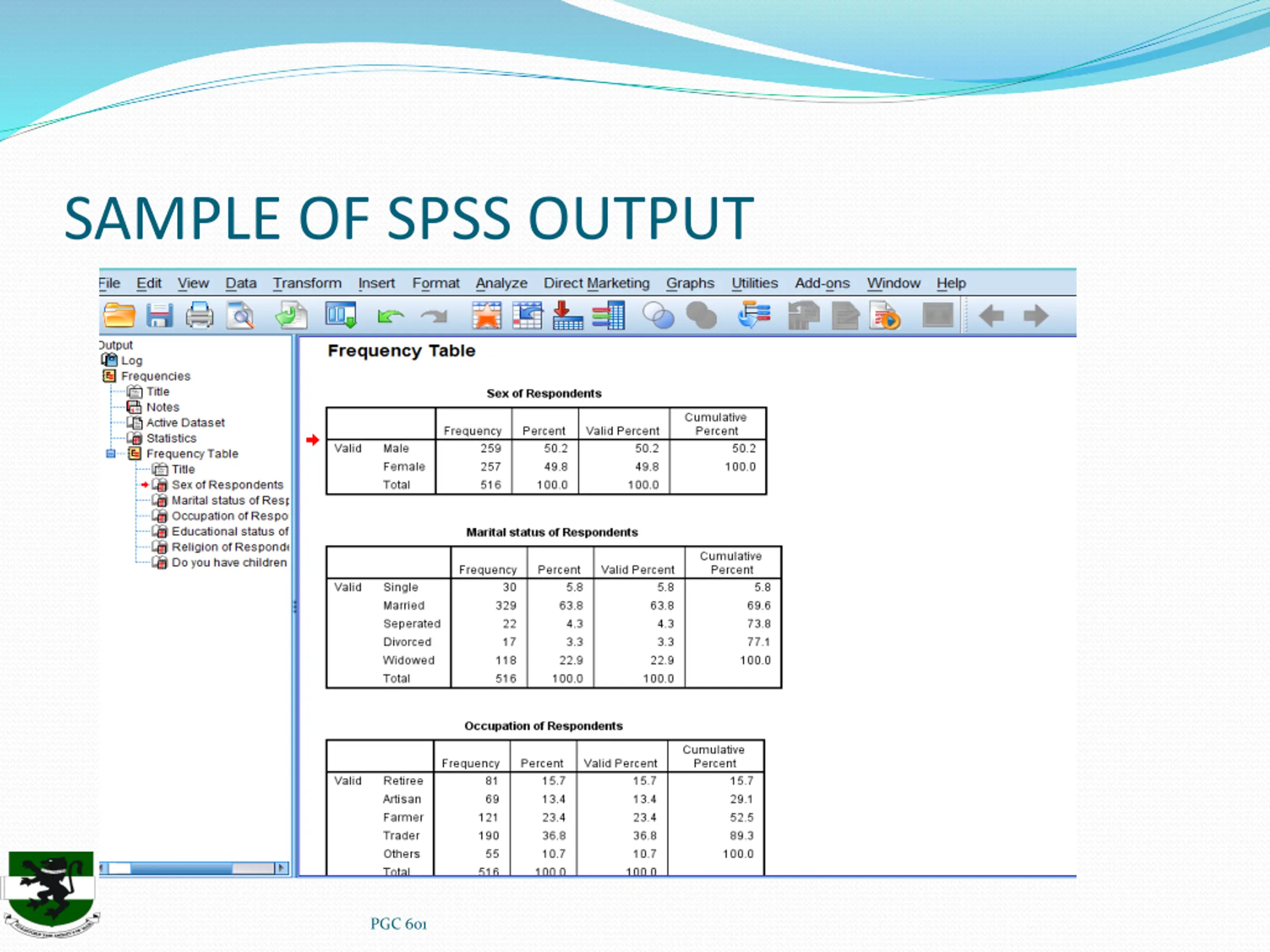This screenshot has width=1270, height=952.
Task: Click the Recall recent dialogs icon
Action: point(341,316)
